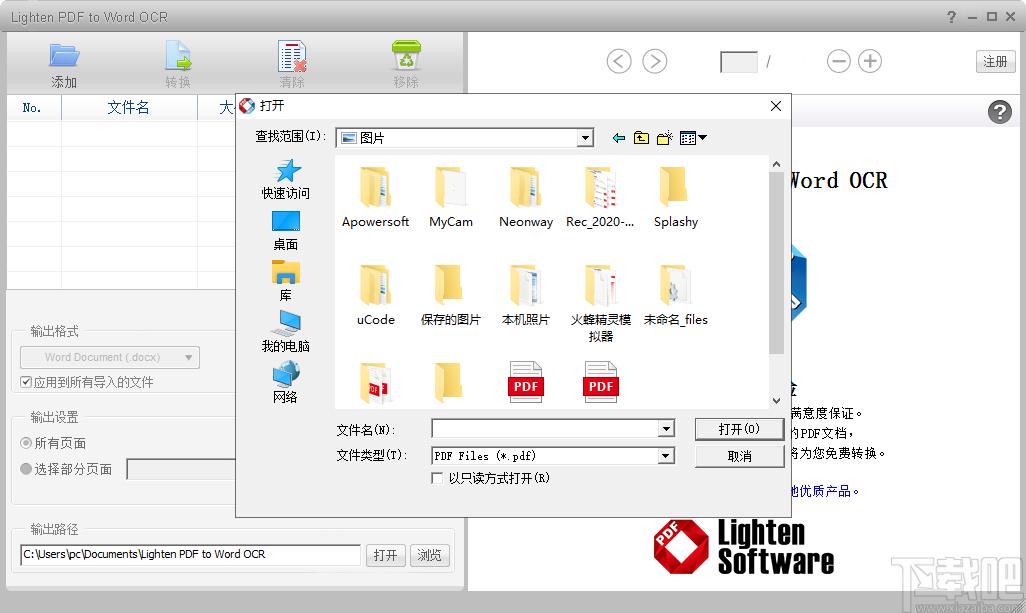Click the 转换 (Convert) toolbar icon
Screen dimensions: 1026x613
(x=178, y=56)
